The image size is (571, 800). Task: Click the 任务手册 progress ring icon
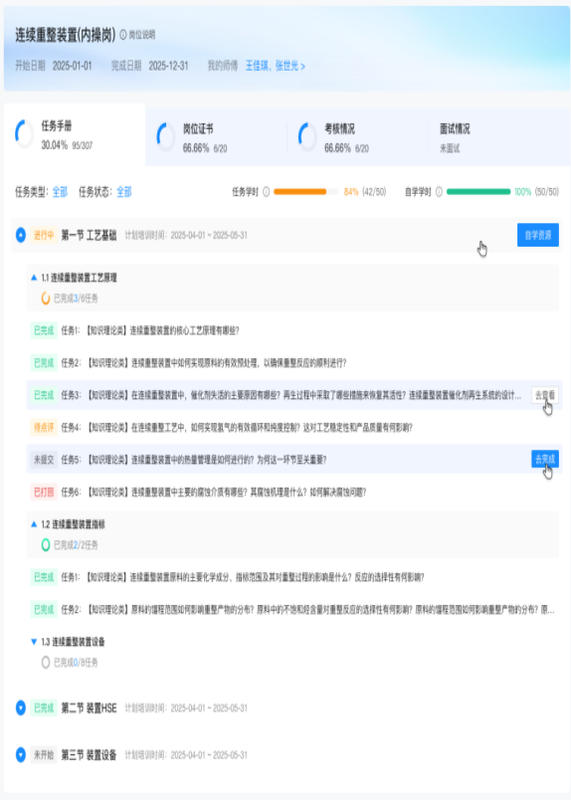tap(24, 134)
